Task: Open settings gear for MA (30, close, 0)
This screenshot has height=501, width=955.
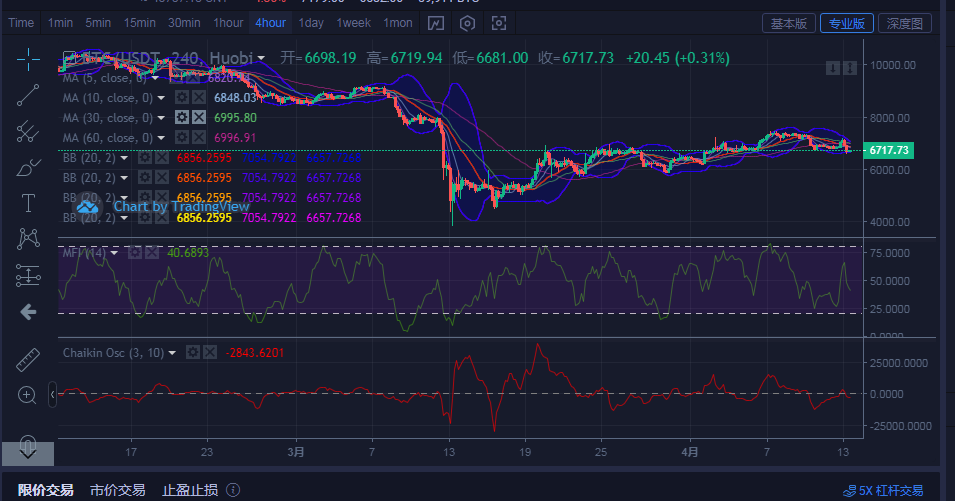Action: (x=181, y=117)
